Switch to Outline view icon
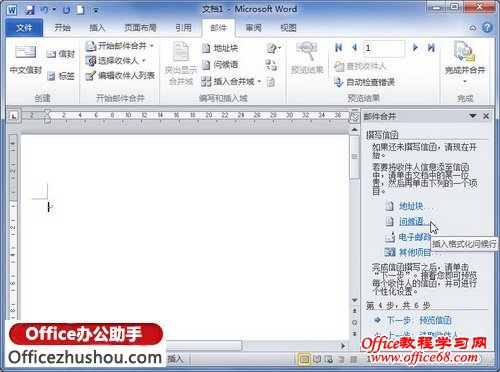The height and width of the screenshot is (372, 500). (341, 359)
